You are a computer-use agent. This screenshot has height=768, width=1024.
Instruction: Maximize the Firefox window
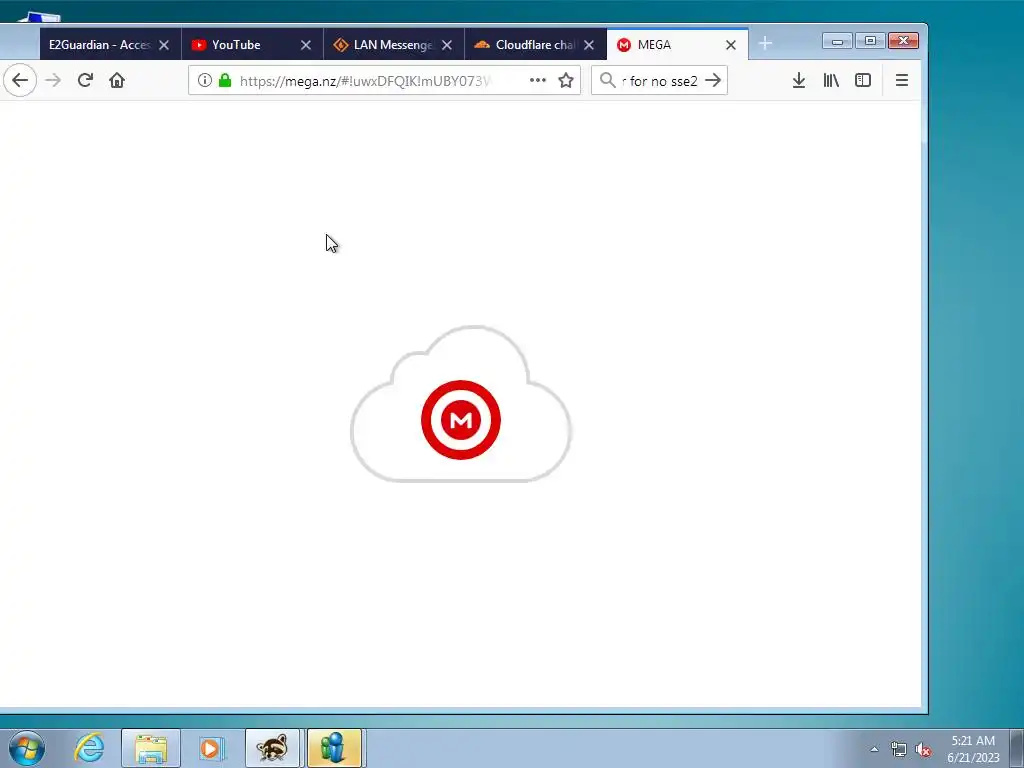tap(870, 41)
